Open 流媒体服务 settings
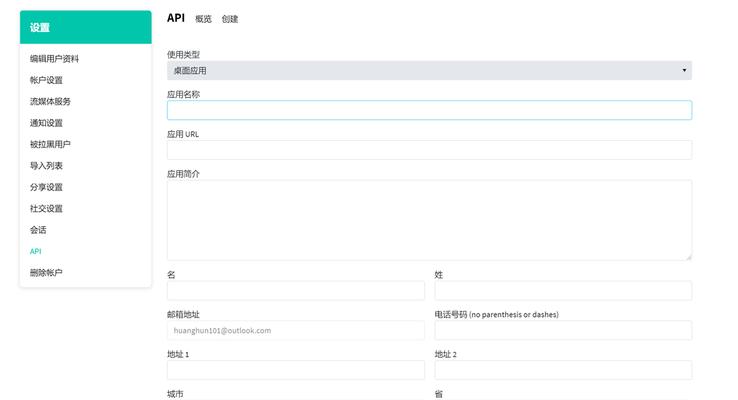 (x=50, y=101)
